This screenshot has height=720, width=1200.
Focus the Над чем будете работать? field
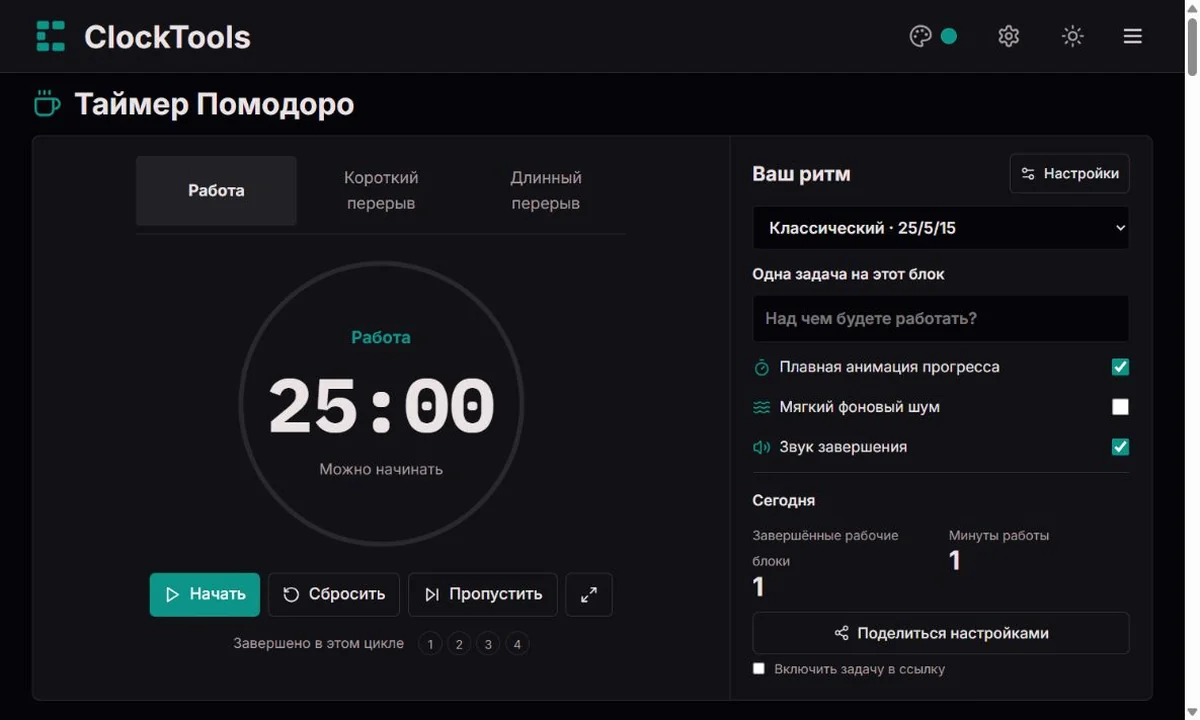(x=941, y=318)
